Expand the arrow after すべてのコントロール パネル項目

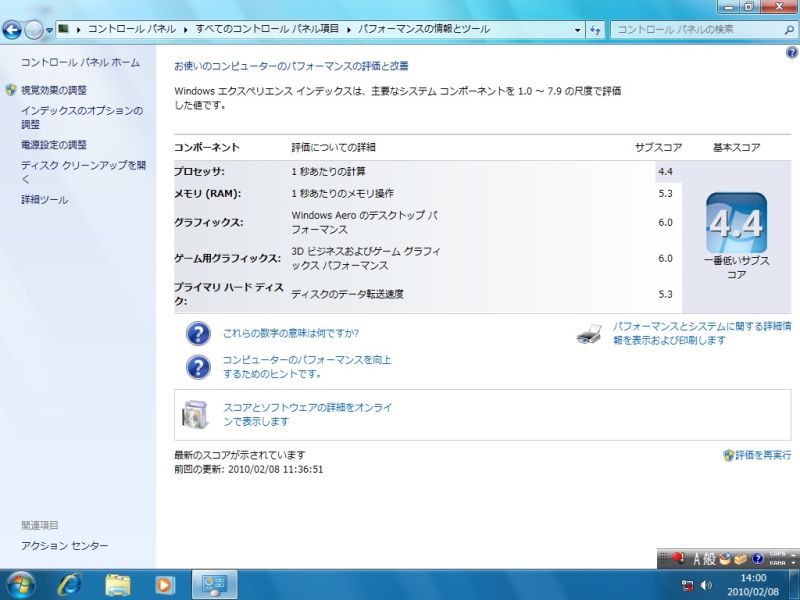[x=348, y=30]
